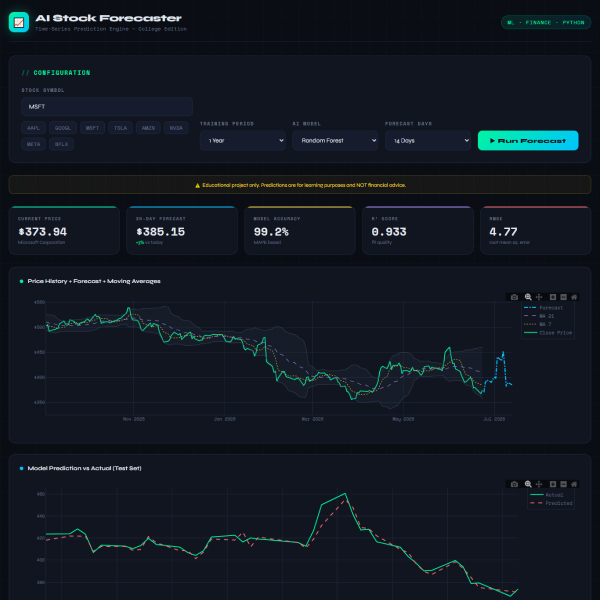Click the '// CONFIGURATION' section label
Image resolution: width=600 pixels, height=600 pixels.
click(x=56, y=73)
